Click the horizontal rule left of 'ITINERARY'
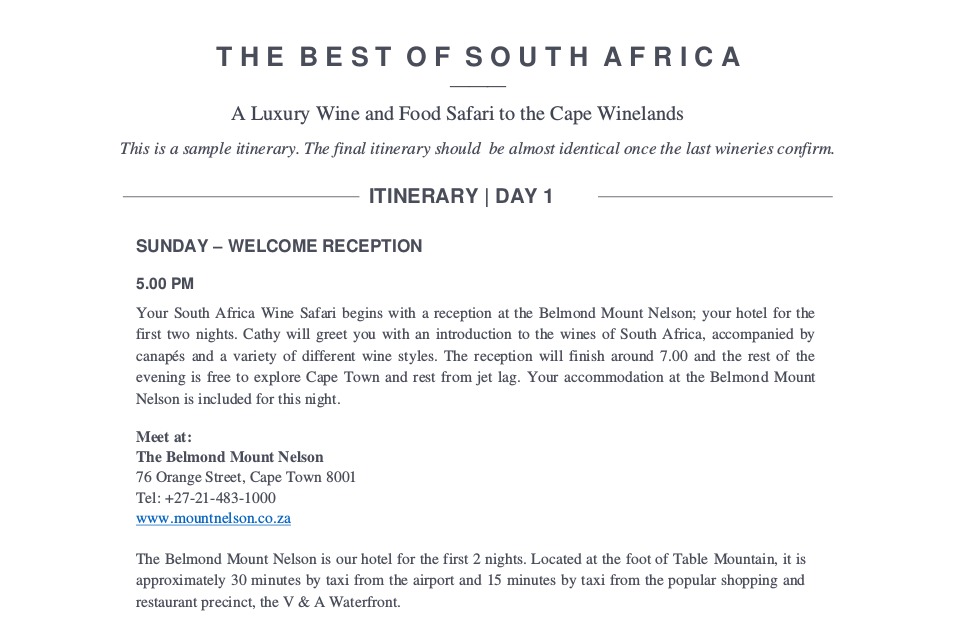Image resolution: width=955 pixels, height=633 pixels. (240, 197)
